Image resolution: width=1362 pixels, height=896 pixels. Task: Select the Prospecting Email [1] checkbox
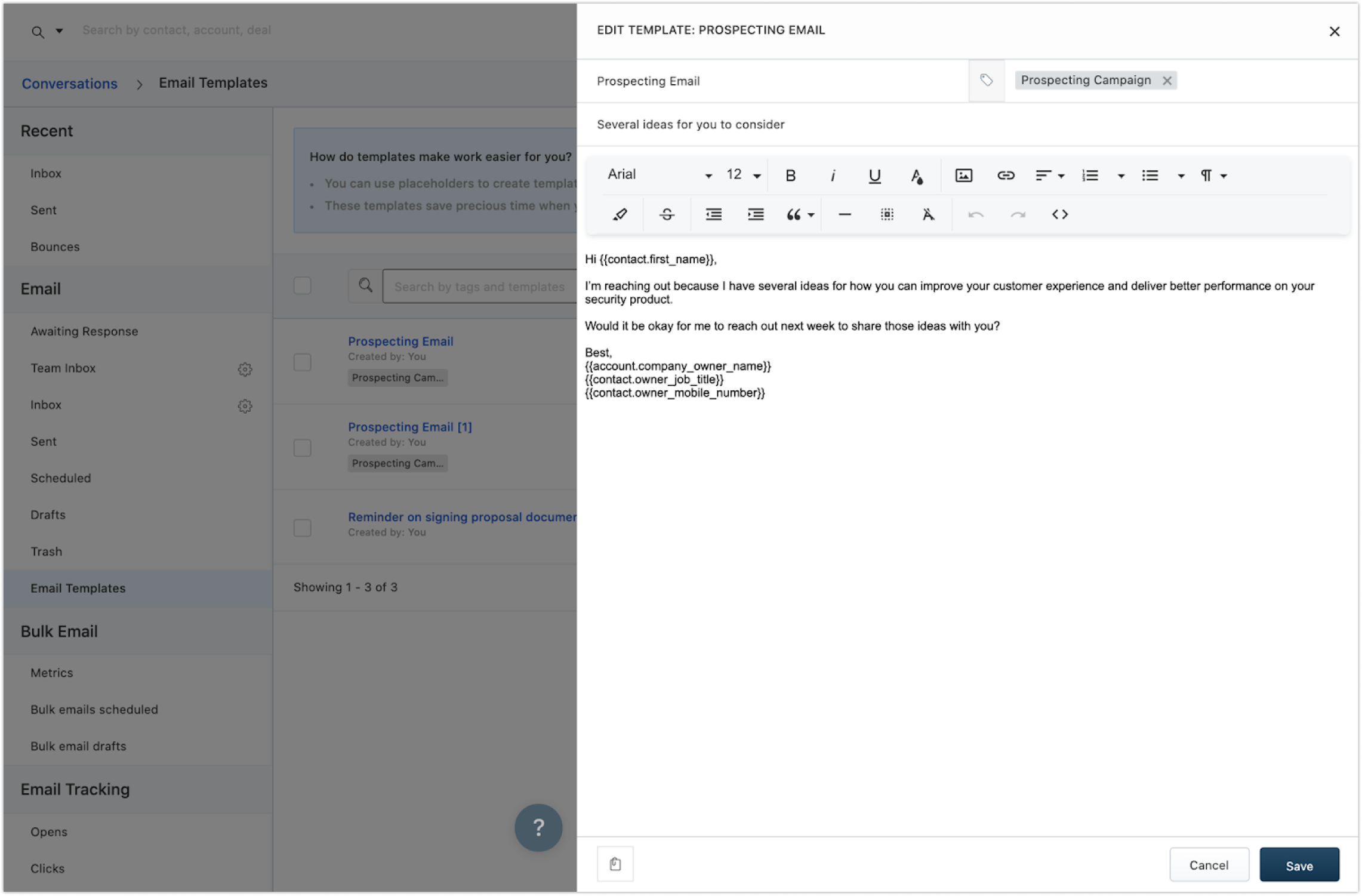click(x=303, y=448)
